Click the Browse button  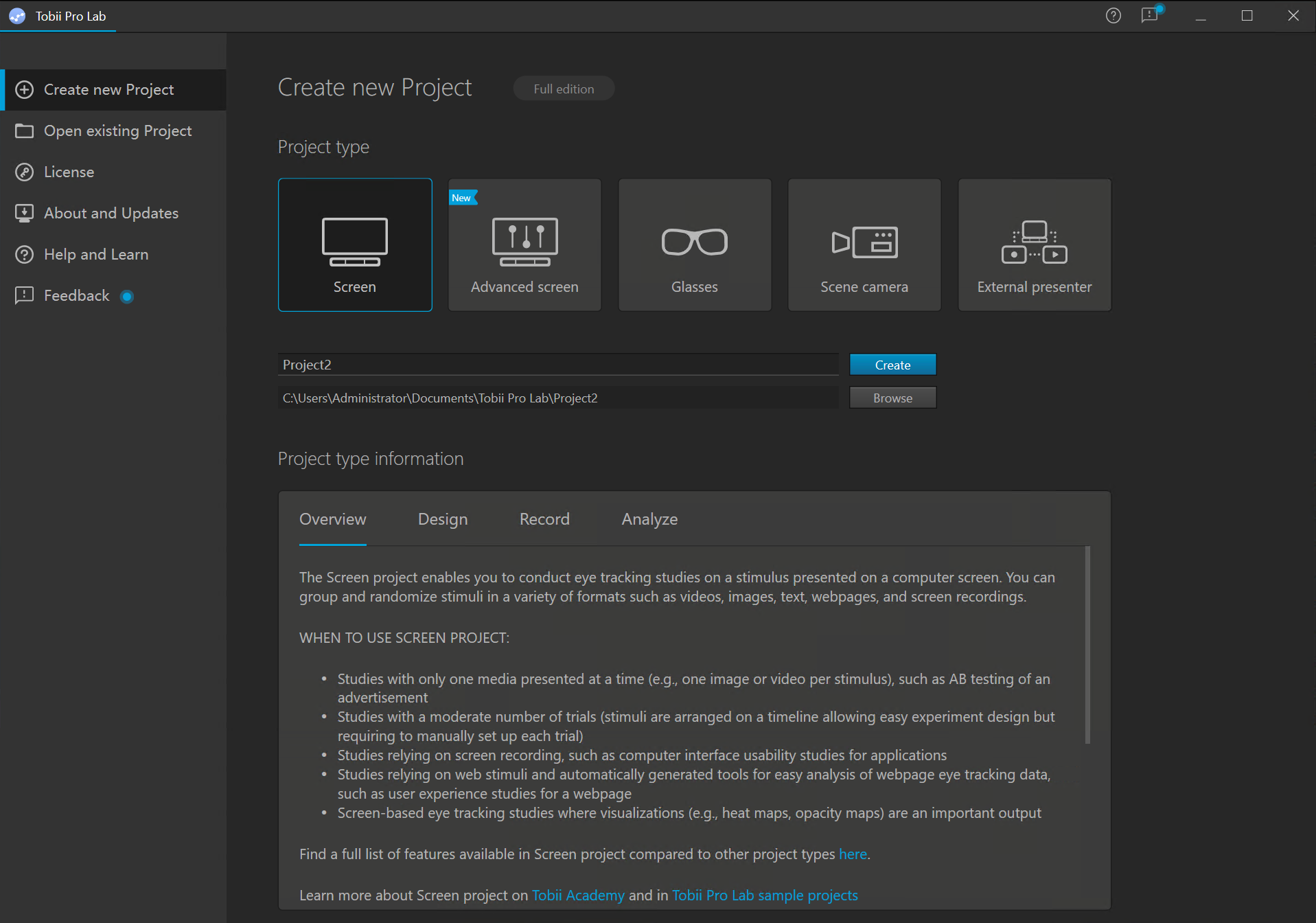pyautogui.click(x=893, y=398)
